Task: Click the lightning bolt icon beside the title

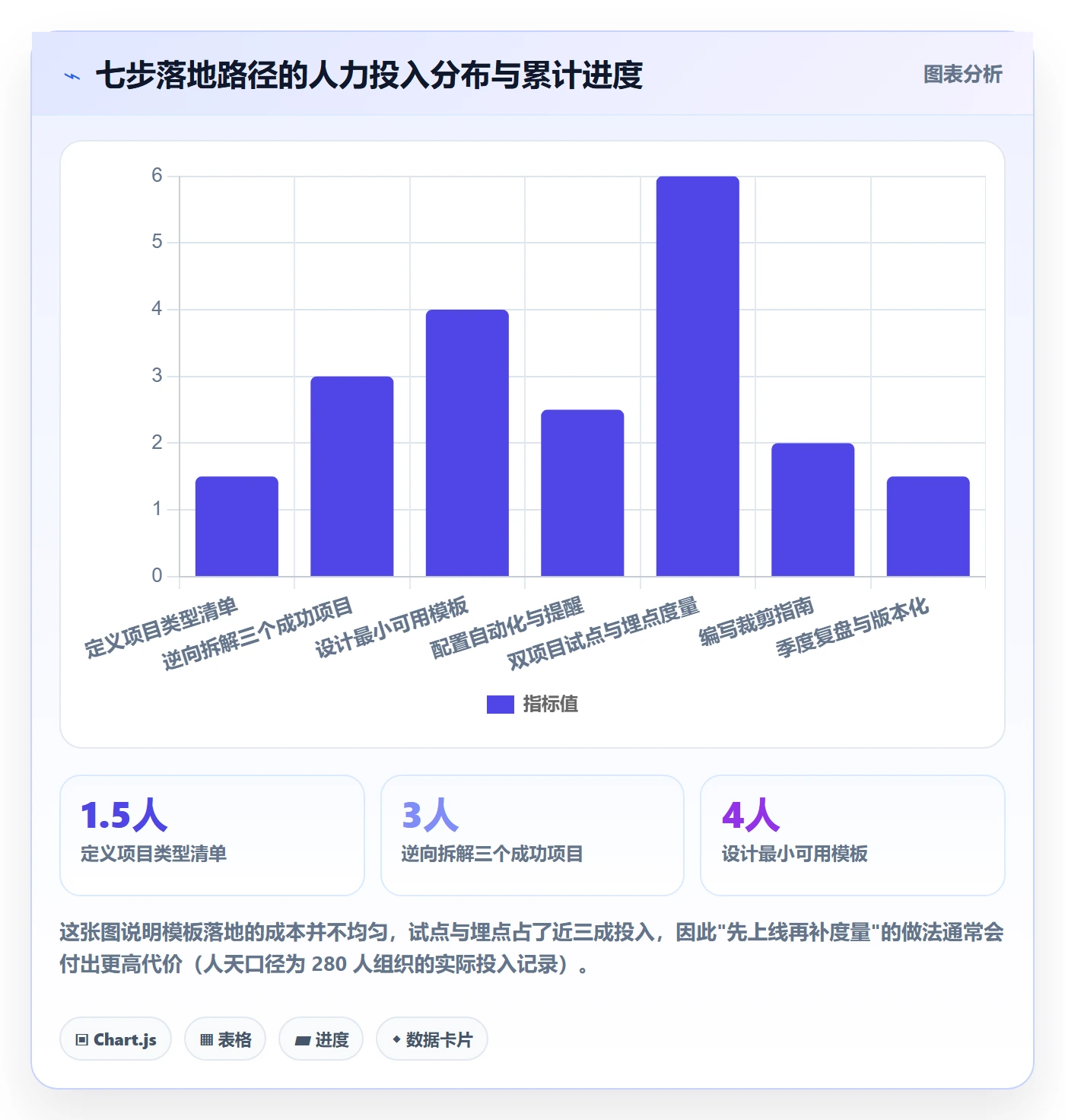Action: coord(72,76)
